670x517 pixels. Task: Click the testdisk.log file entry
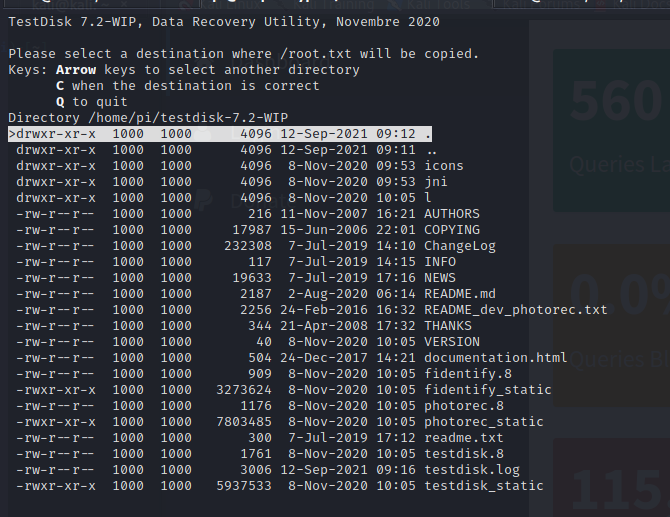[x=471, y=469]
